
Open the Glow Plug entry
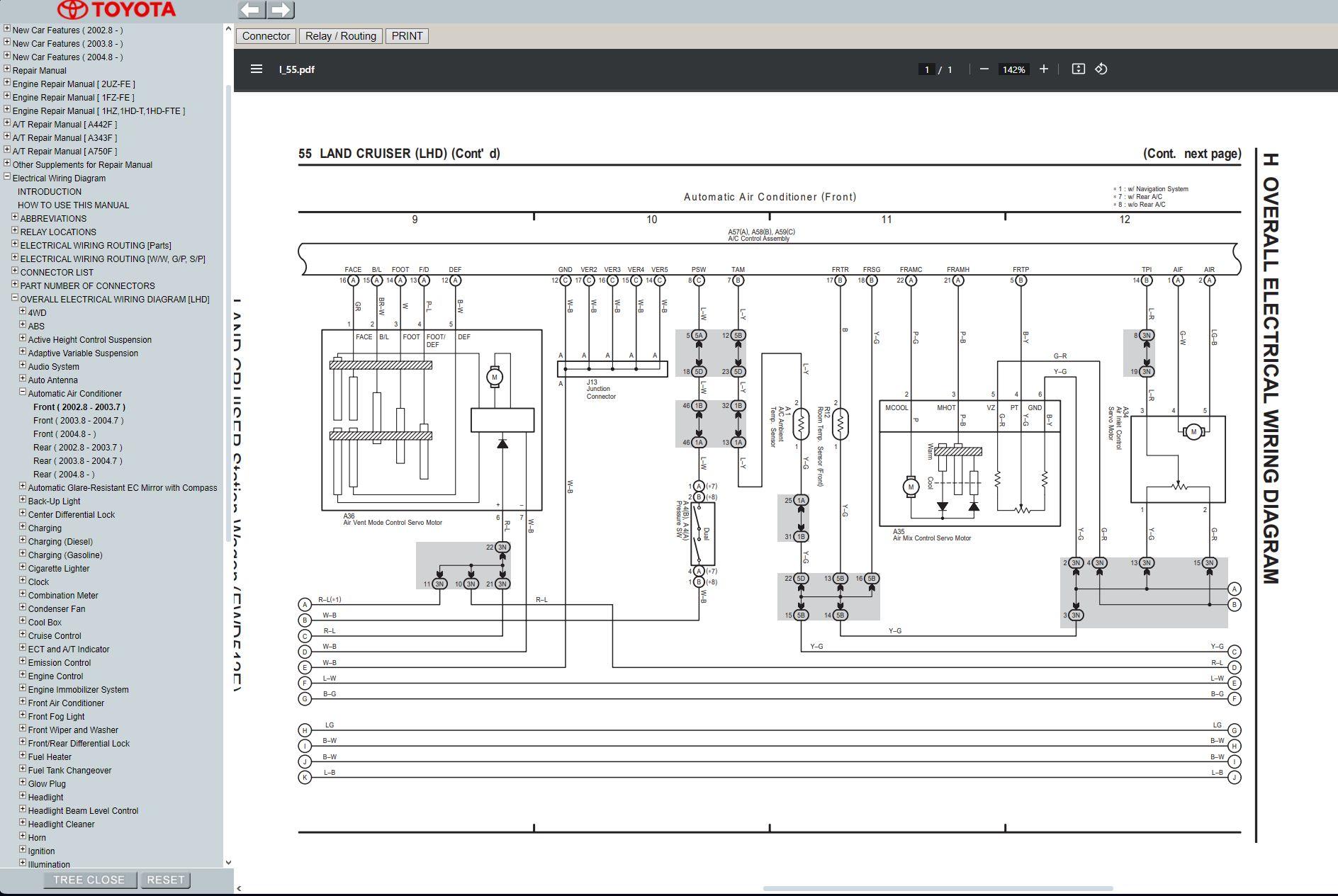(x=47, y=784)
